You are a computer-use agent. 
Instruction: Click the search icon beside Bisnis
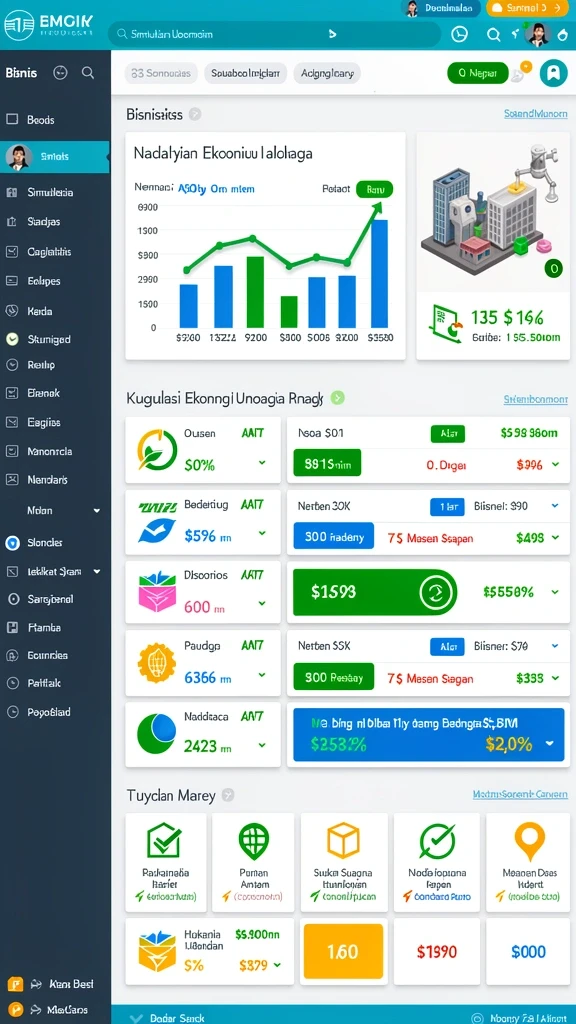[x=88, y=73]
